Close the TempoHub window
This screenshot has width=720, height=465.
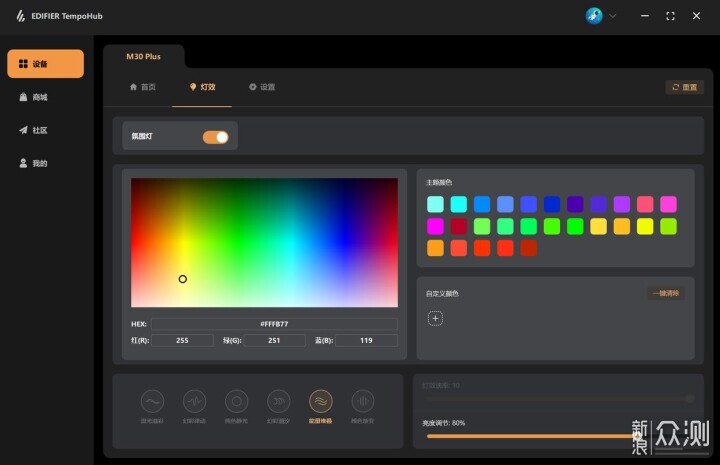[x=696, y=16]
